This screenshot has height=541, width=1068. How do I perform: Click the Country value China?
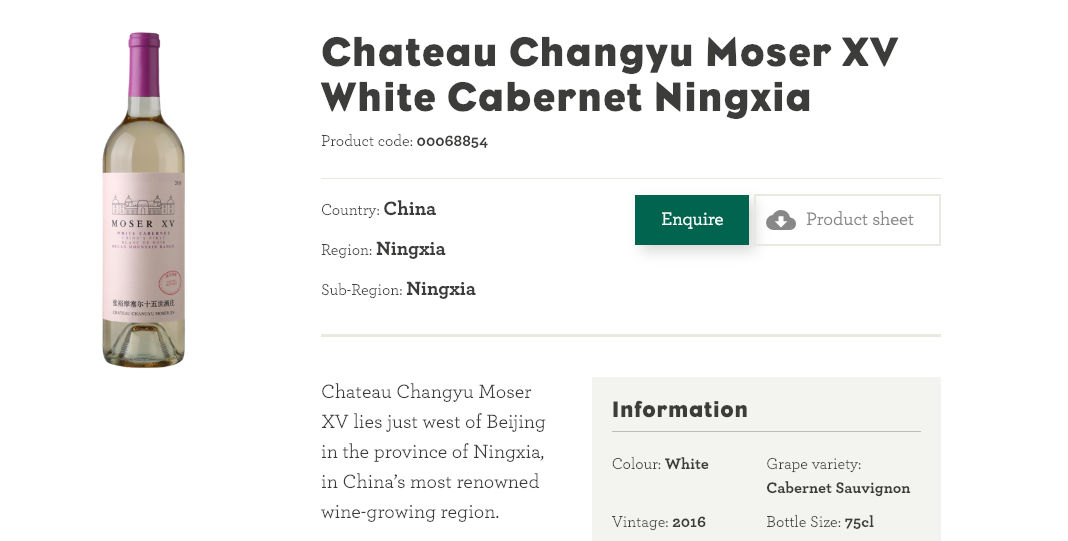click(x=409, y=208)
